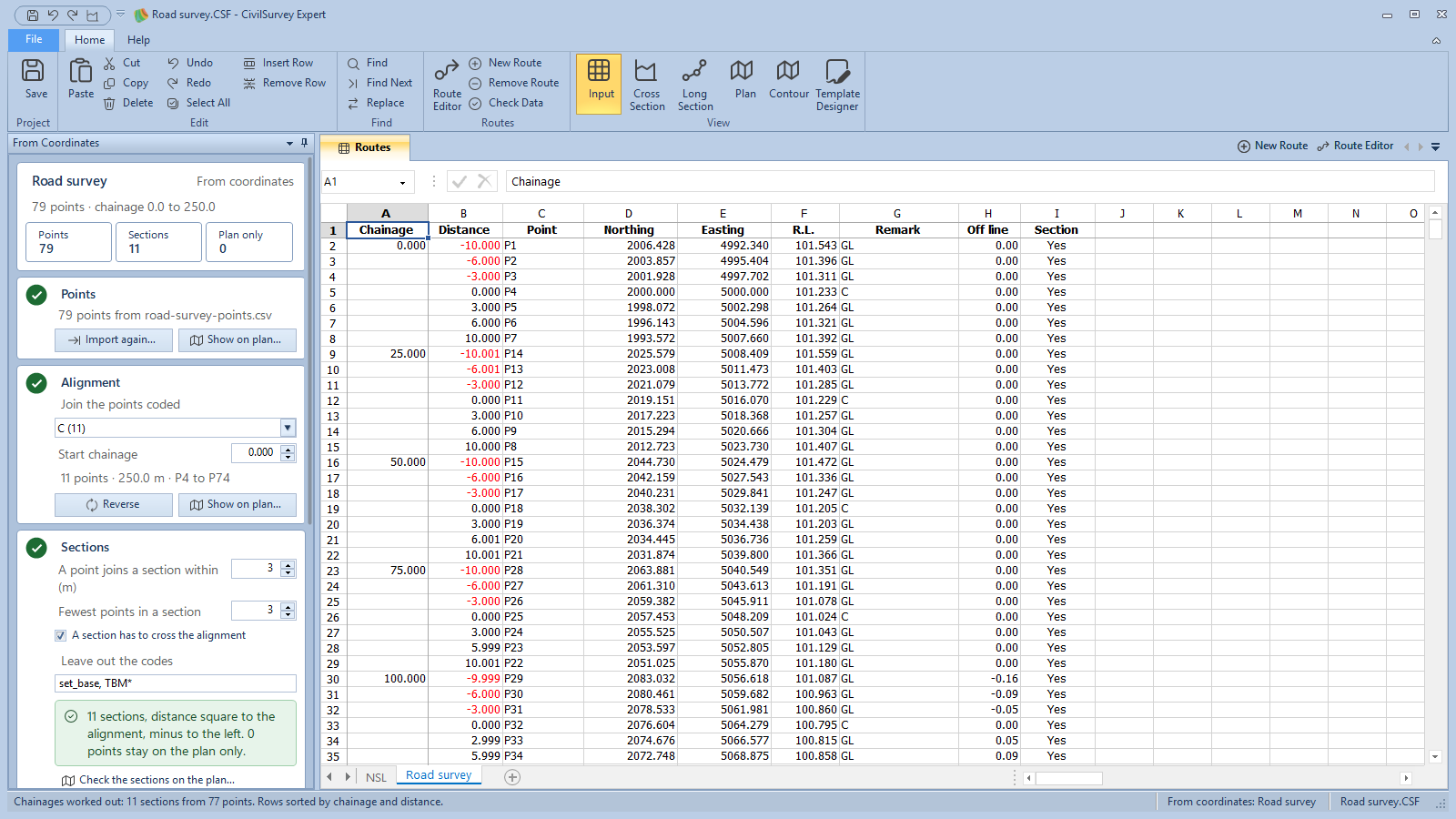Show the Plan view
1456x819 pixels.
pyautogui.click(x=745, y=79)
